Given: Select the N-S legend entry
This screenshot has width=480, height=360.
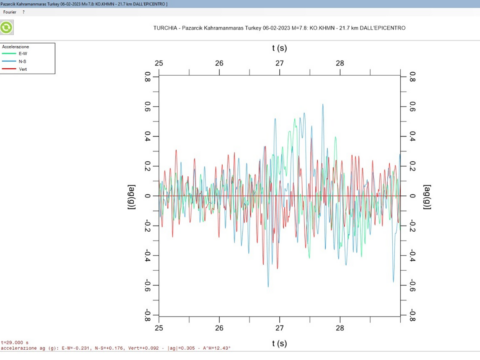Looking at the screenshot, I should [14, 61].
